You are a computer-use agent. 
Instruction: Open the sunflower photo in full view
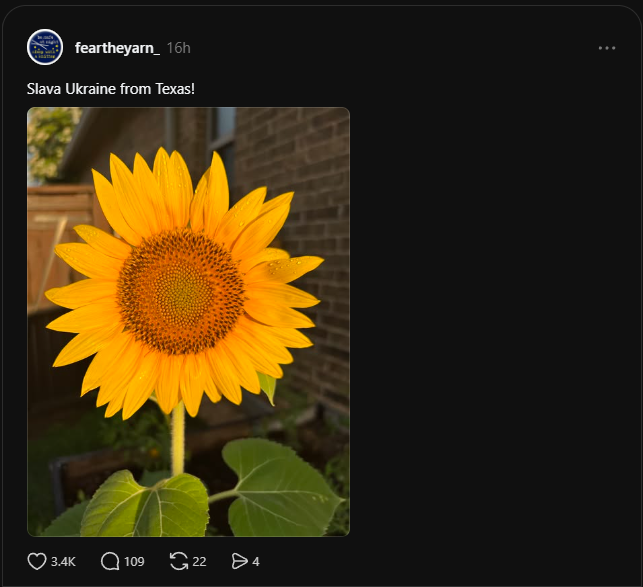[x=188, y=322]
